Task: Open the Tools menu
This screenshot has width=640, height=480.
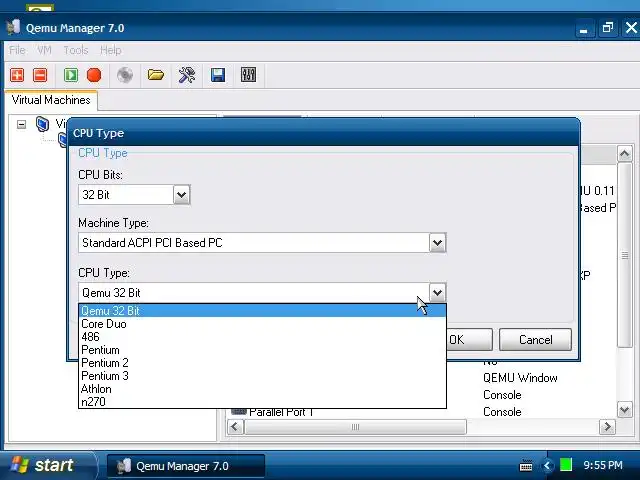Action: coord(76,50)
